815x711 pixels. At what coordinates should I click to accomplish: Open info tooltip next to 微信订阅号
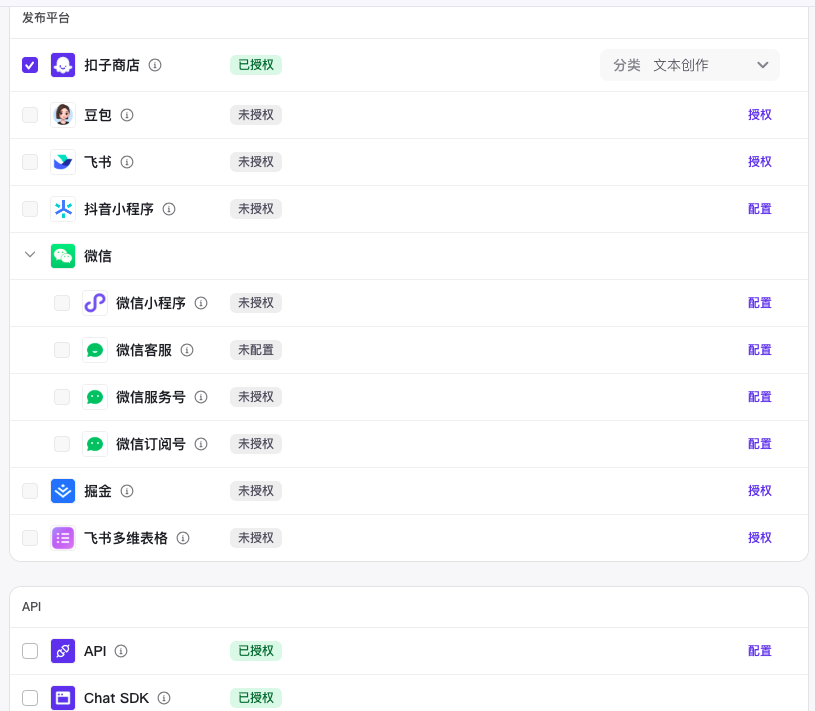tap(201, 444)
